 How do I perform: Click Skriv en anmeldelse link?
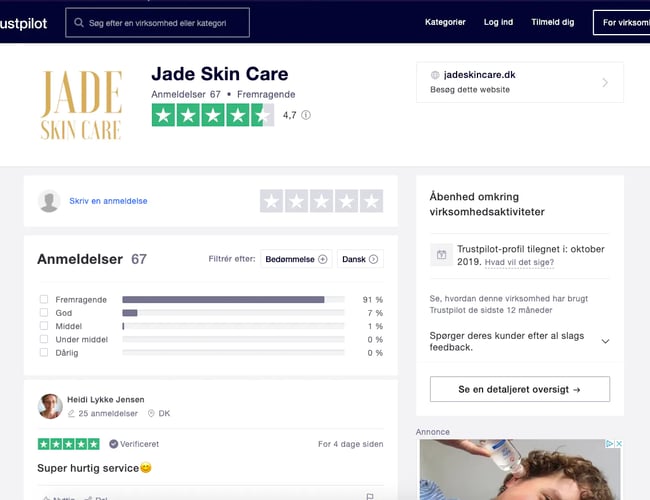coord(108,201)
